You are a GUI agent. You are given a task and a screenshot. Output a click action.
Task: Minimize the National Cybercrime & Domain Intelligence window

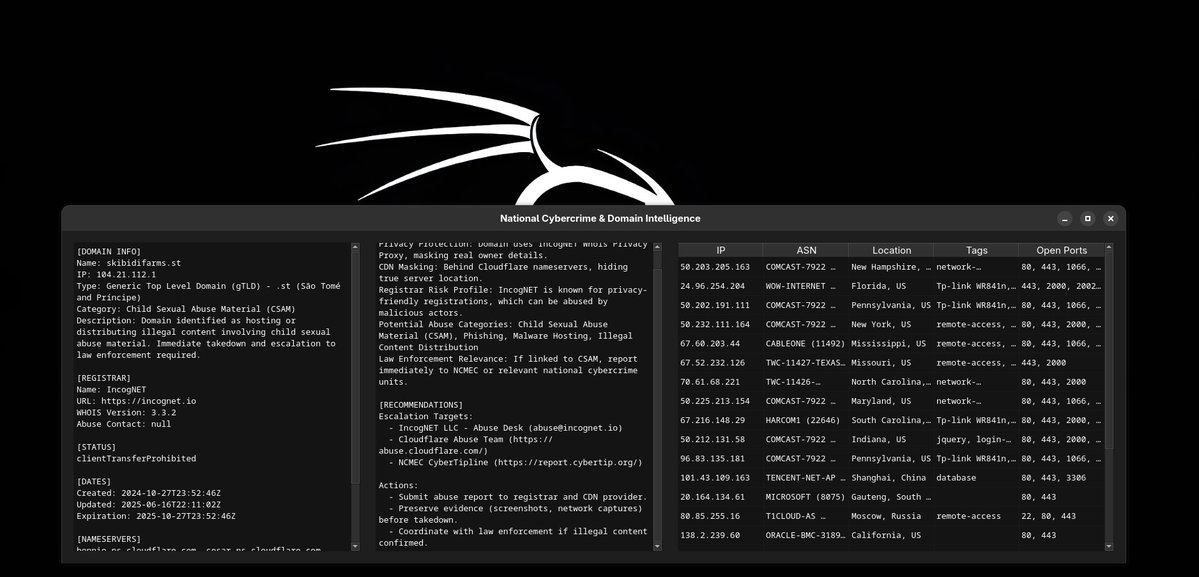tap(1064, 219)
